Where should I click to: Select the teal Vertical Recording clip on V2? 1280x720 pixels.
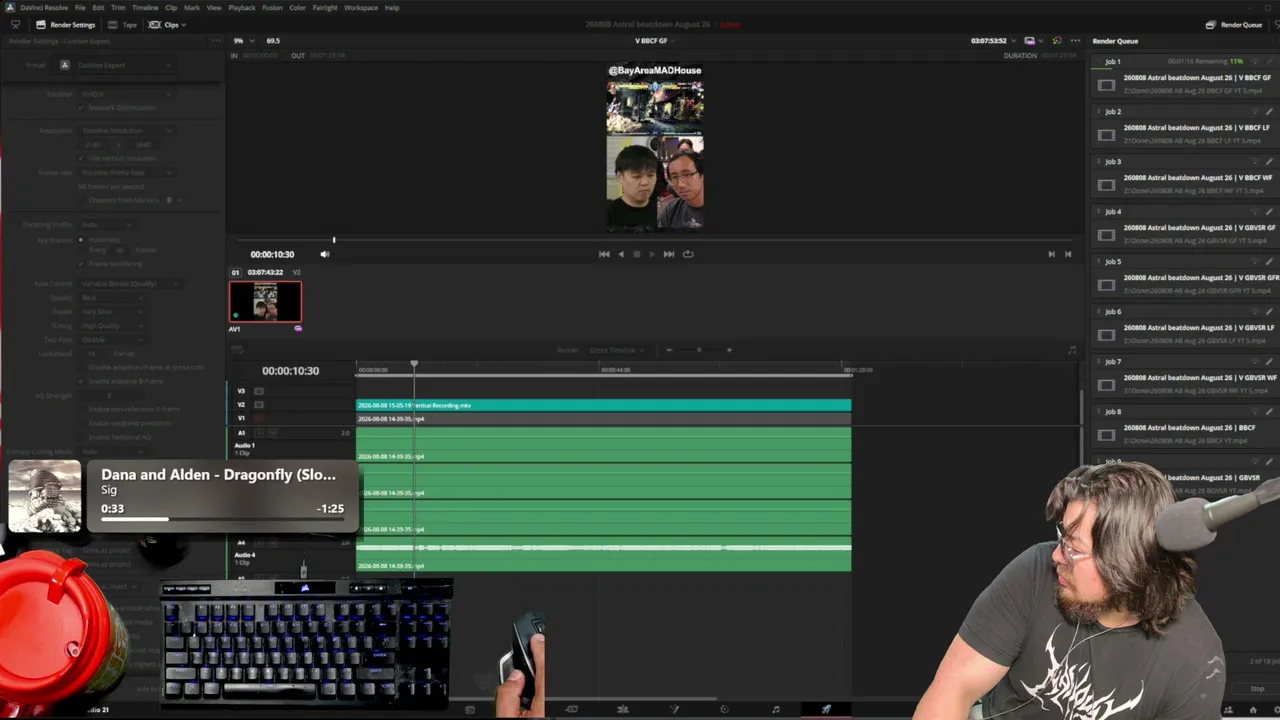pos(604,405)
